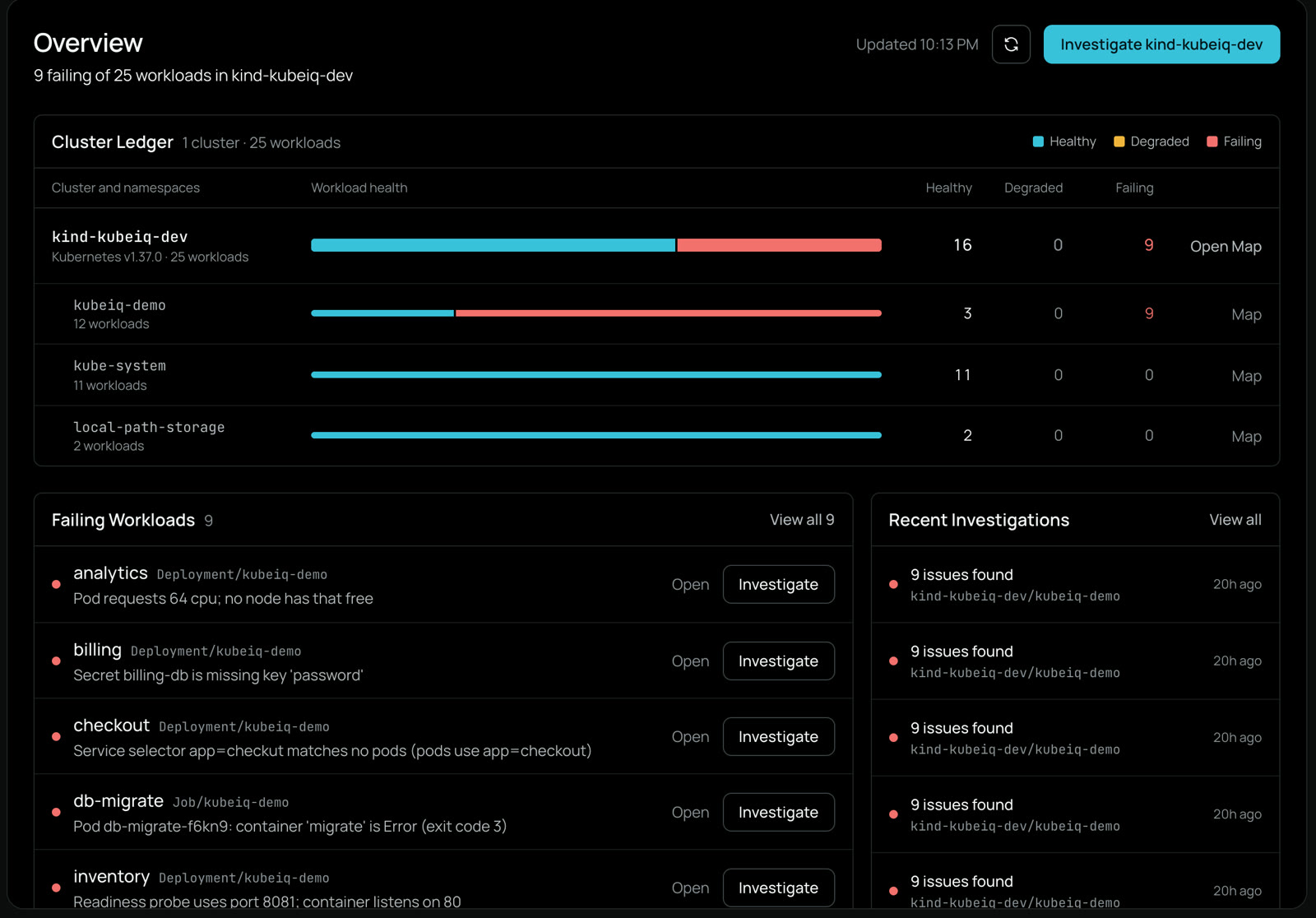Investigate the inventory deployment
Image resolution: width=1316 pixels, height=918 pixels.
778,888
